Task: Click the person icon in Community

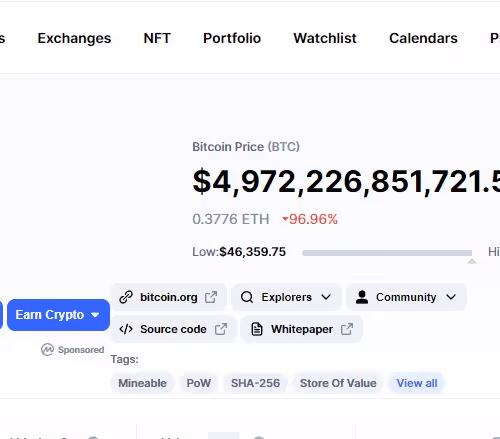Action: coord(362,297)
